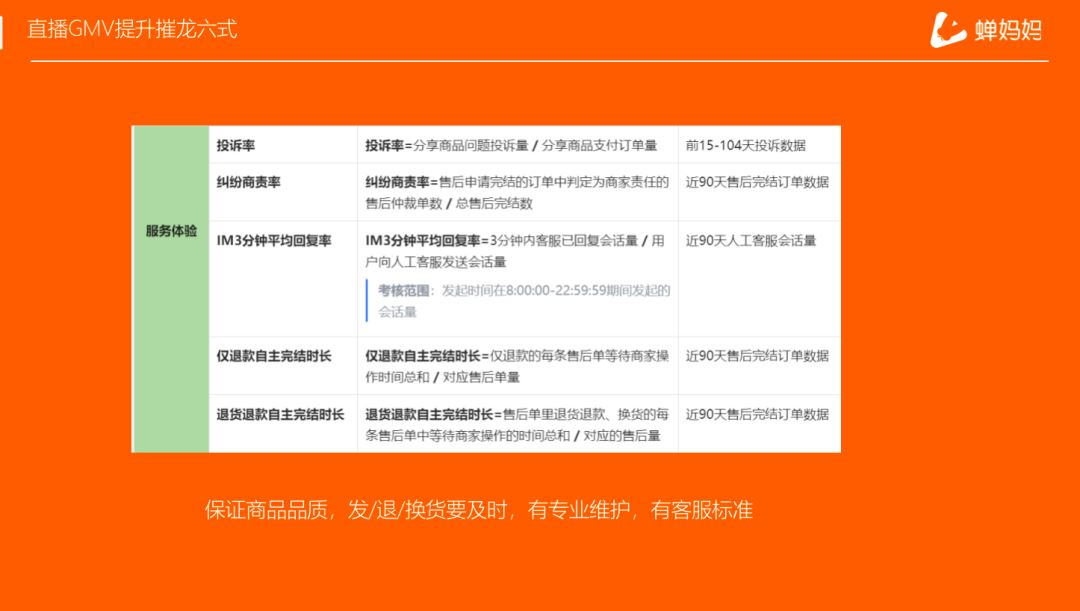Select the 退货退款自主完结时长 metric name cell
This screenshot has height=611, width=1080.
coord(283,423)
